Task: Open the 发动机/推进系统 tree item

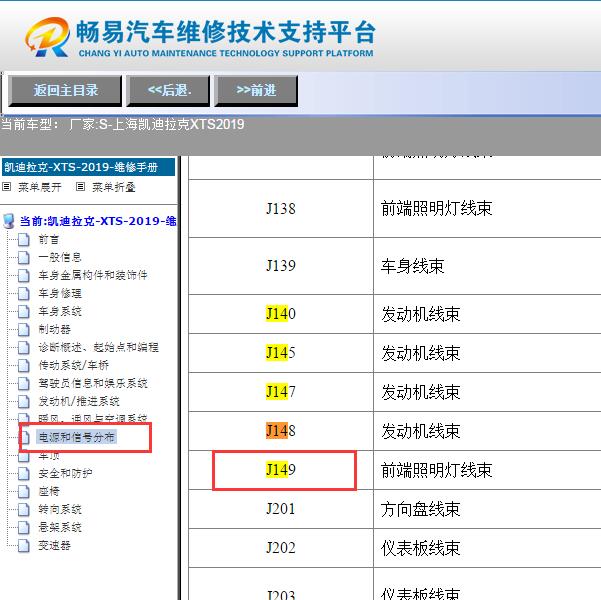Action: pyautogui.click(x=79, y=401)
